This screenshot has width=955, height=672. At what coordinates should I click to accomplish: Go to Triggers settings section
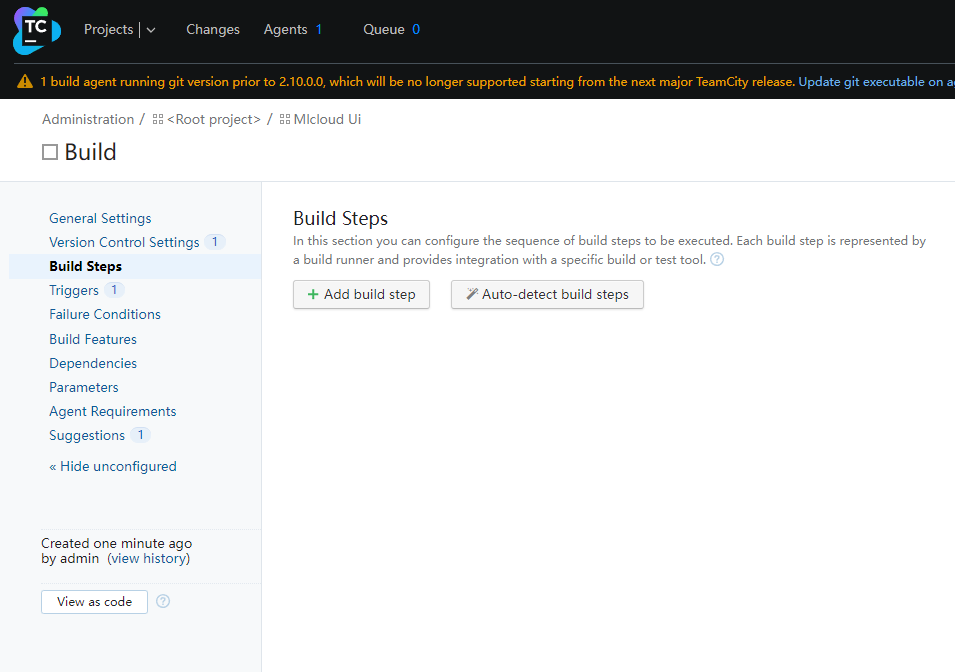tap(74, 291)
